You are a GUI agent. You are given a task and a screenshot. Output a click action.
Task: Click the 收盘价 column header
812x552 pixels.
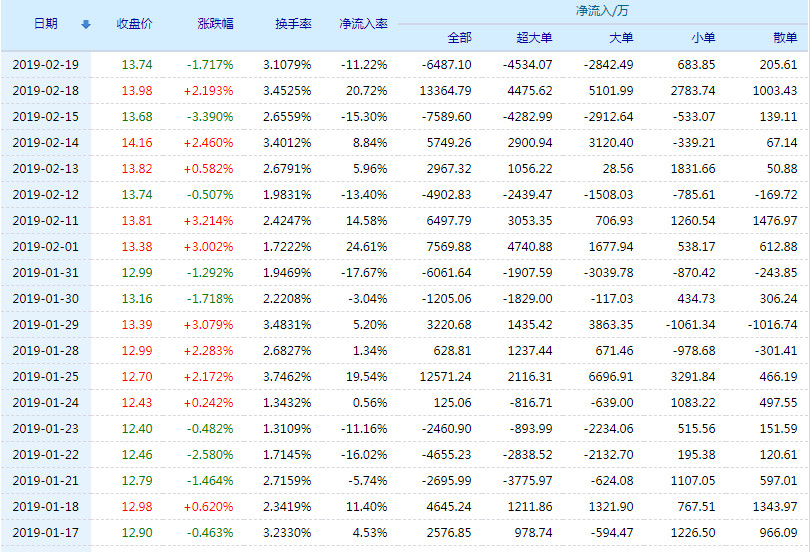[x=134, y=24]
